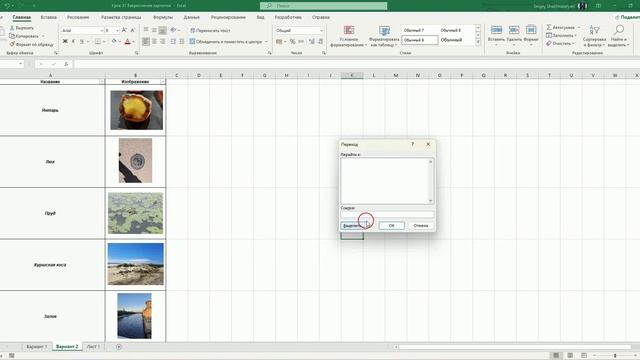Toggle center horizontal alignment
The image size is (640, 360).
click(154, 41)
